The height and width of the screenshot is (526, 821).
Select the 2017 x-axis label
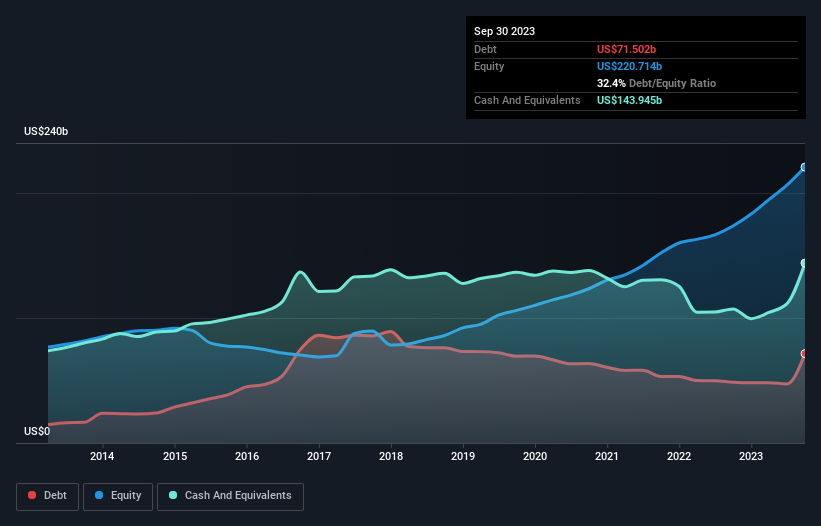coord(319,456)
